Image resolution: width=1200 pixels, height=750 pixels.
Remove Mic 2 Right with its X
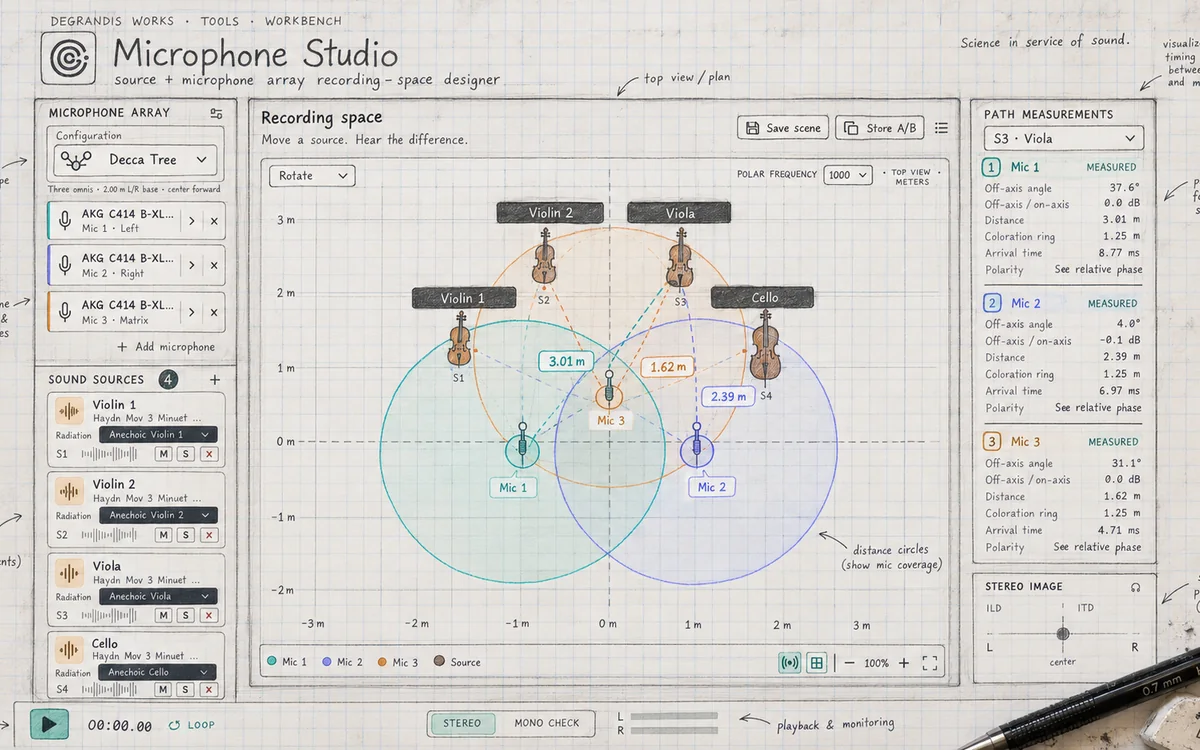tap(213, 265)
